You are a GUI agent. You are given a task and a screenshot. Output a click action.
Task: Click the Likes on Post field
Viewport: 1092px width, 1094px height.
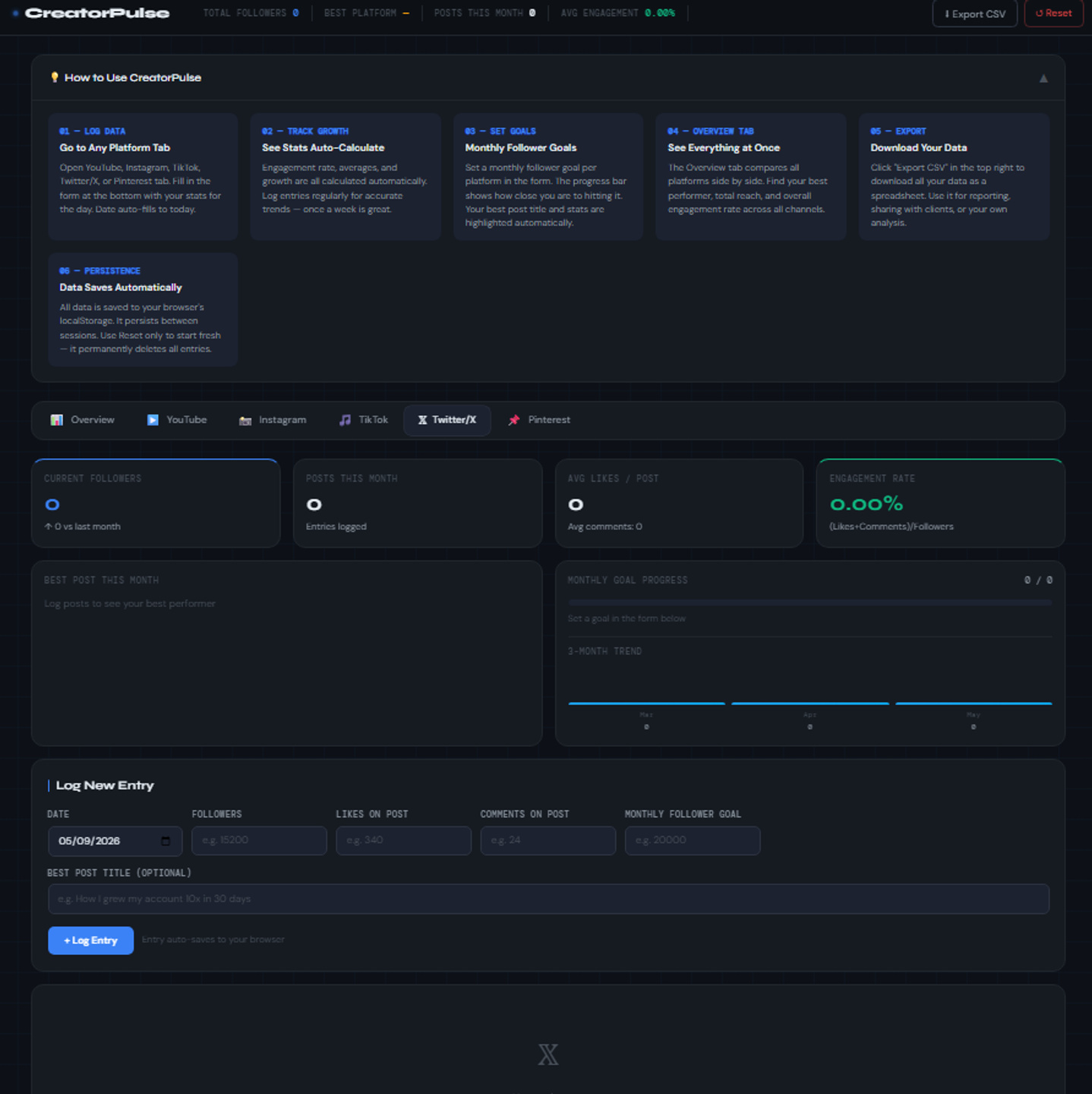[404, 841]
